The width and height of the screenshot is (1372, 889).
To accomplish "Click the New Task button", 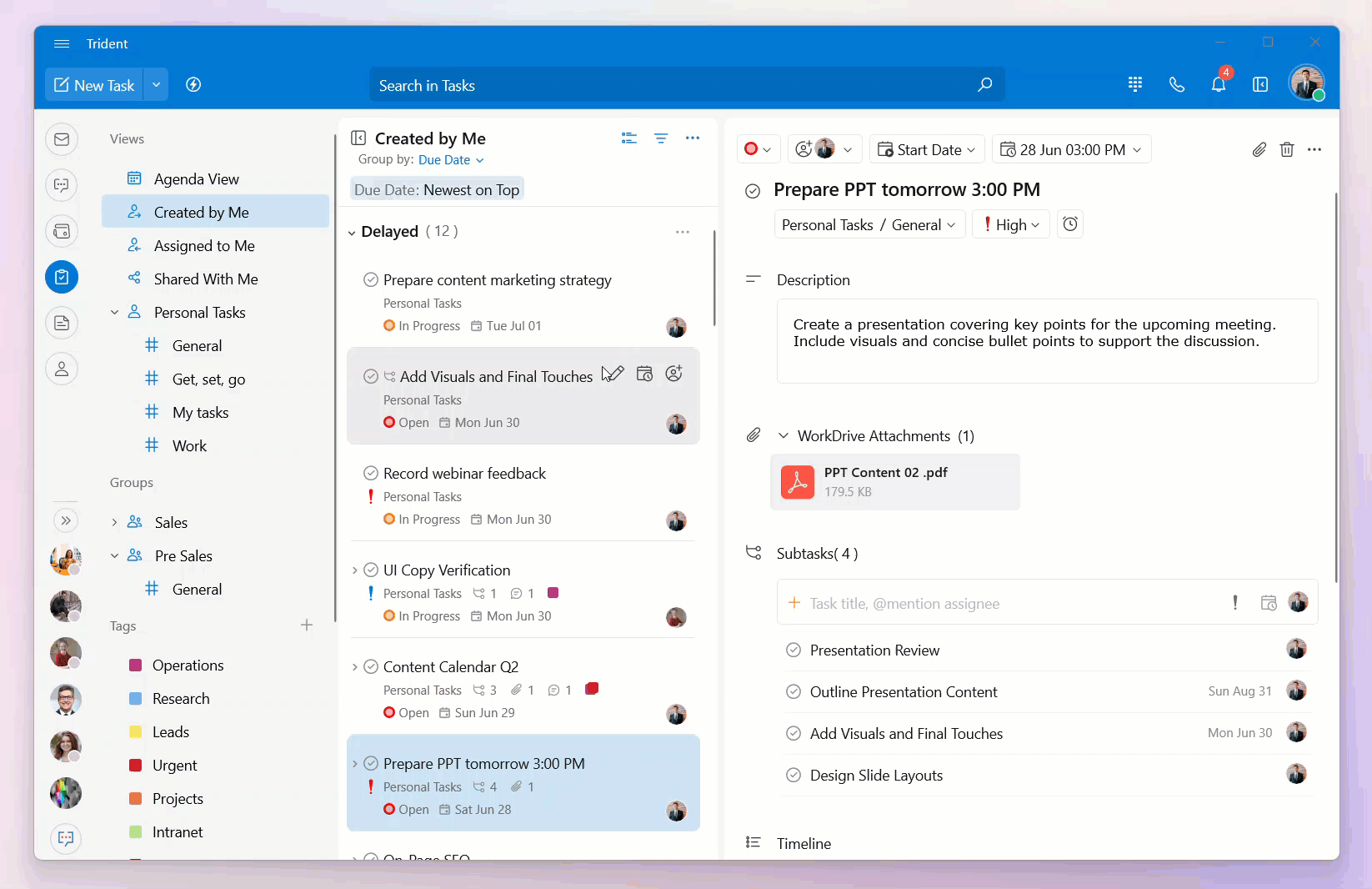I will (x=94, y=85).
